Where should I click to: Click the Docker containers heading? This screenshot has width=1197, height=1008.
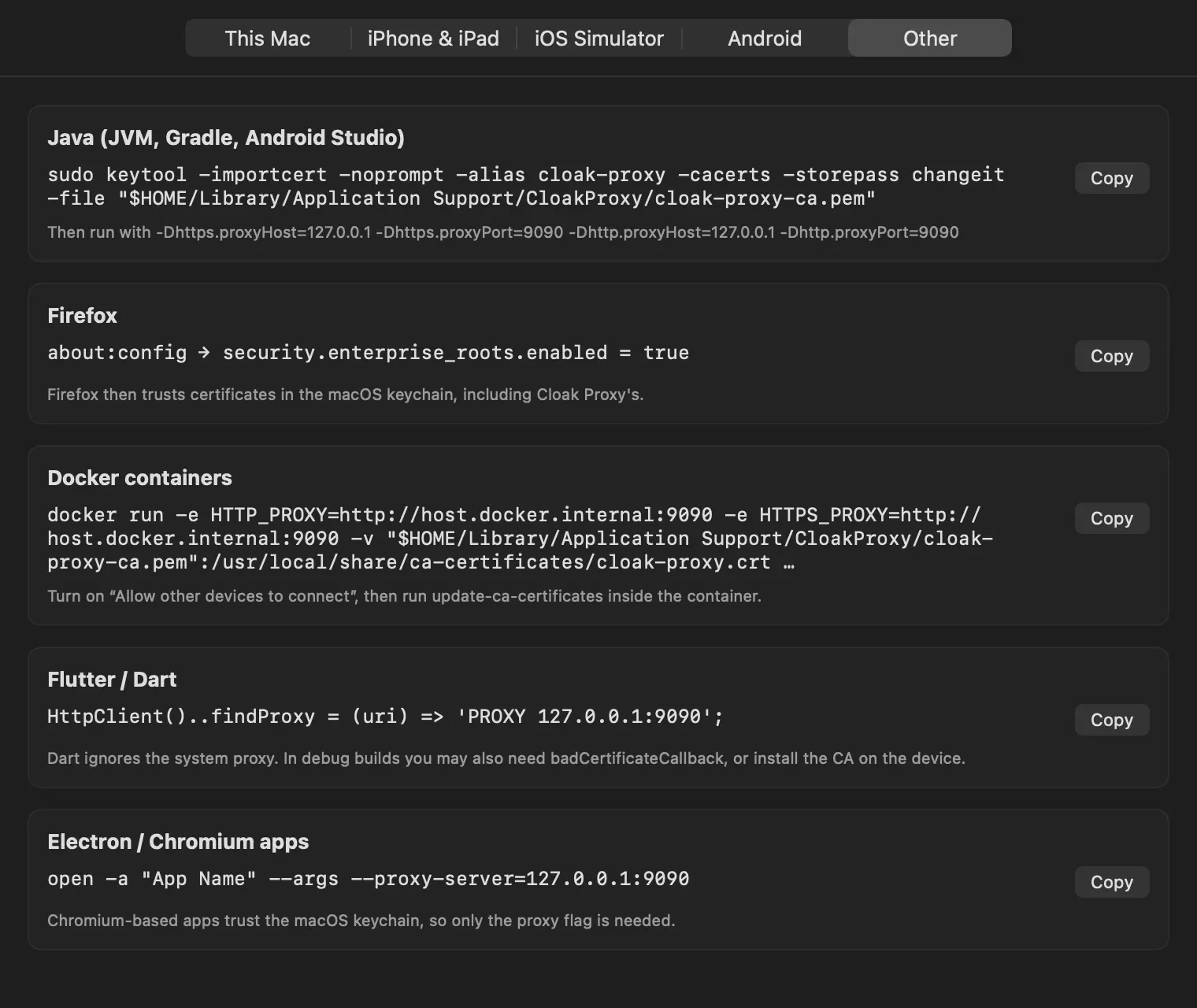click(x=139, y=478)
